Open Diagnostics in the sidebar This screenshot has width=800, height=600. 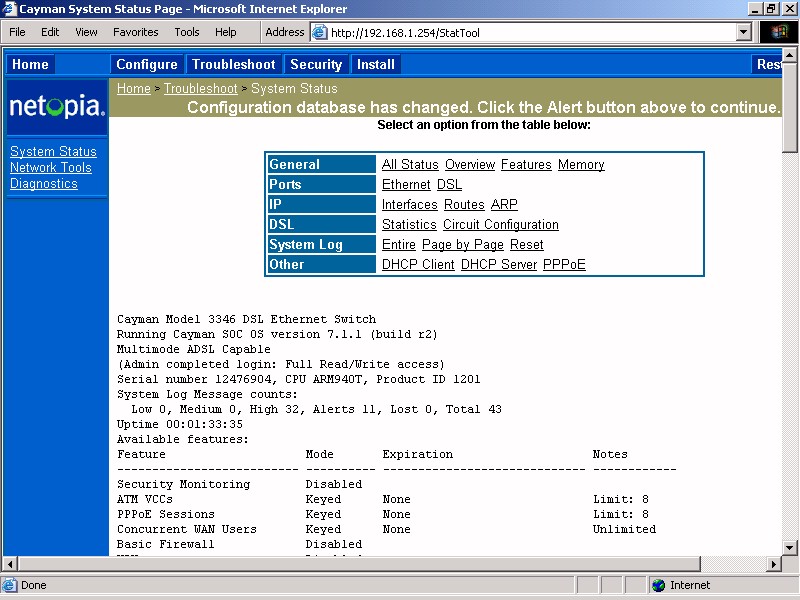44,184
